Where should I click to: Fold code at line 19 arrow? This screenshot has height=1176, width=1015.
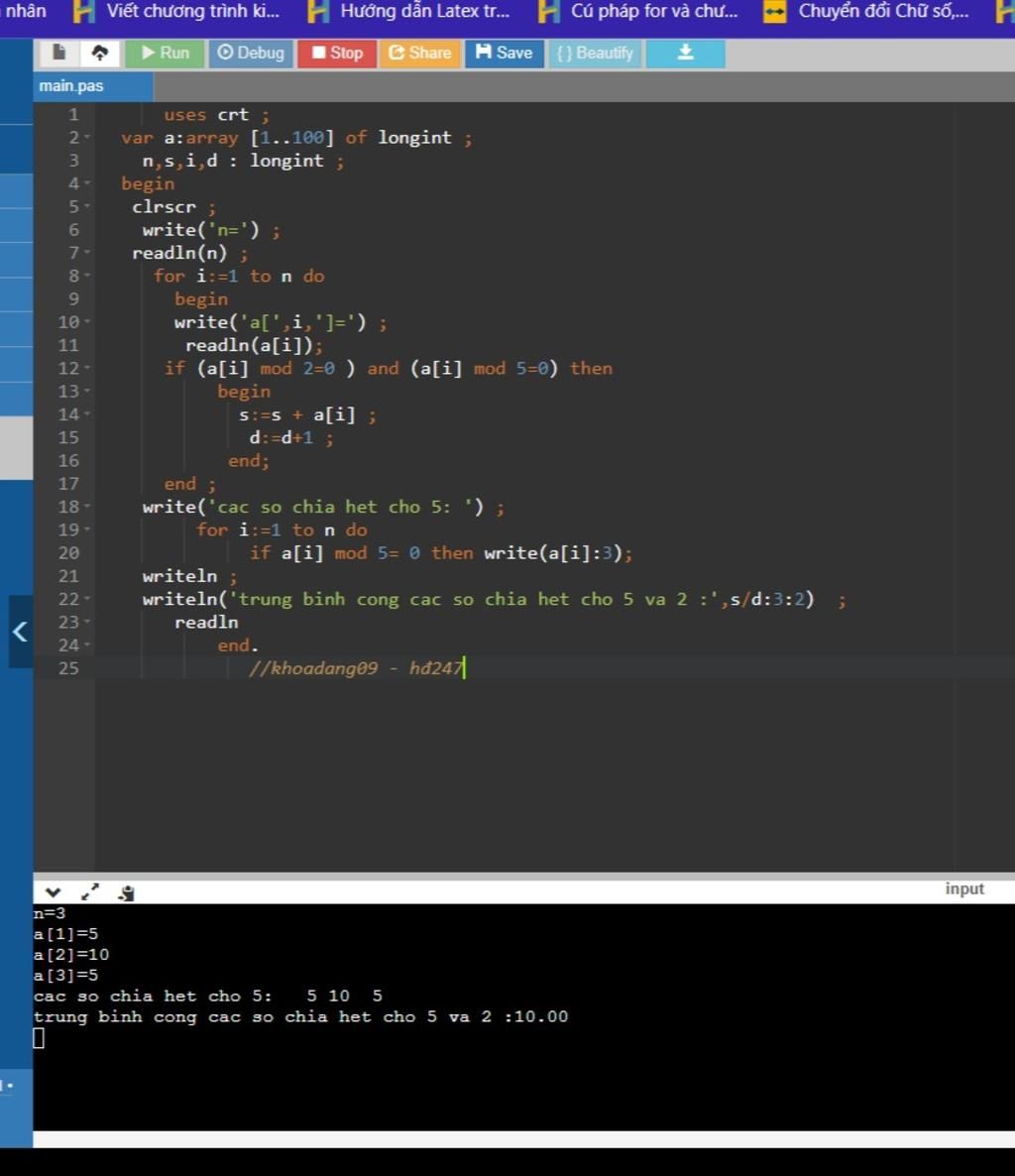click(87, 530)
